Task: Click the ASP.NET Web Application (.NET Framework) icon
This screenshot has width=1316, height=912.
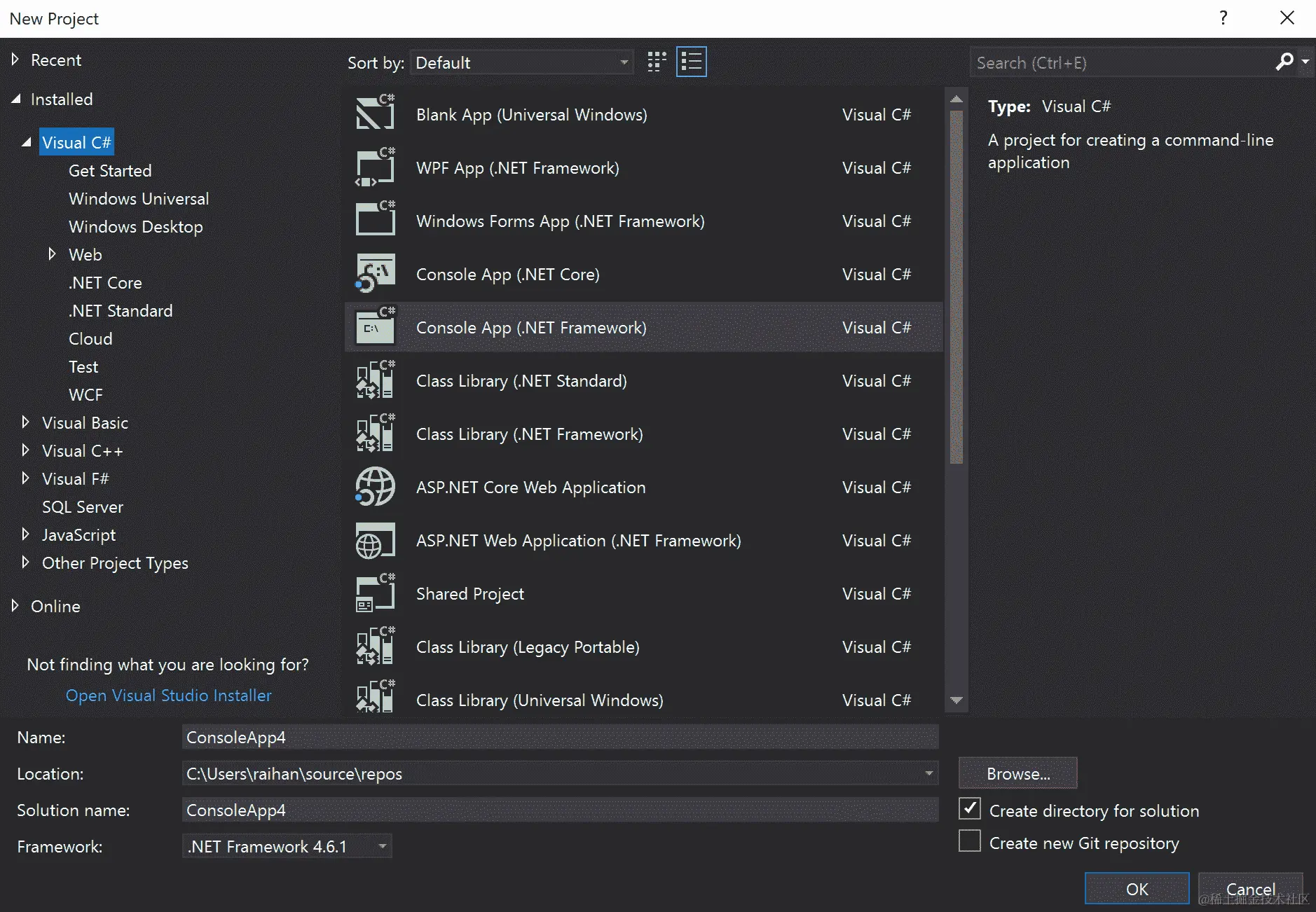Action: [376, 540]
